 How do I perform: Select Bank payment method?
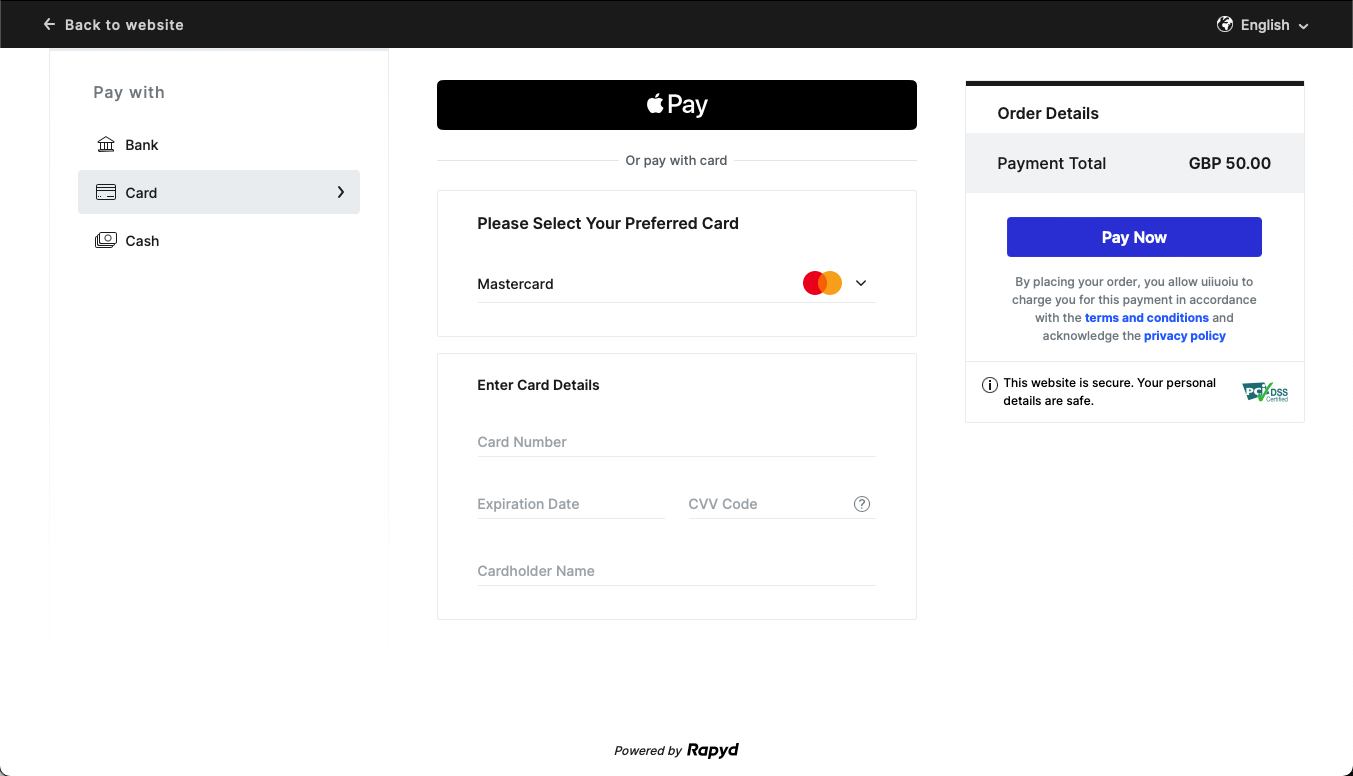click(142, 145)
